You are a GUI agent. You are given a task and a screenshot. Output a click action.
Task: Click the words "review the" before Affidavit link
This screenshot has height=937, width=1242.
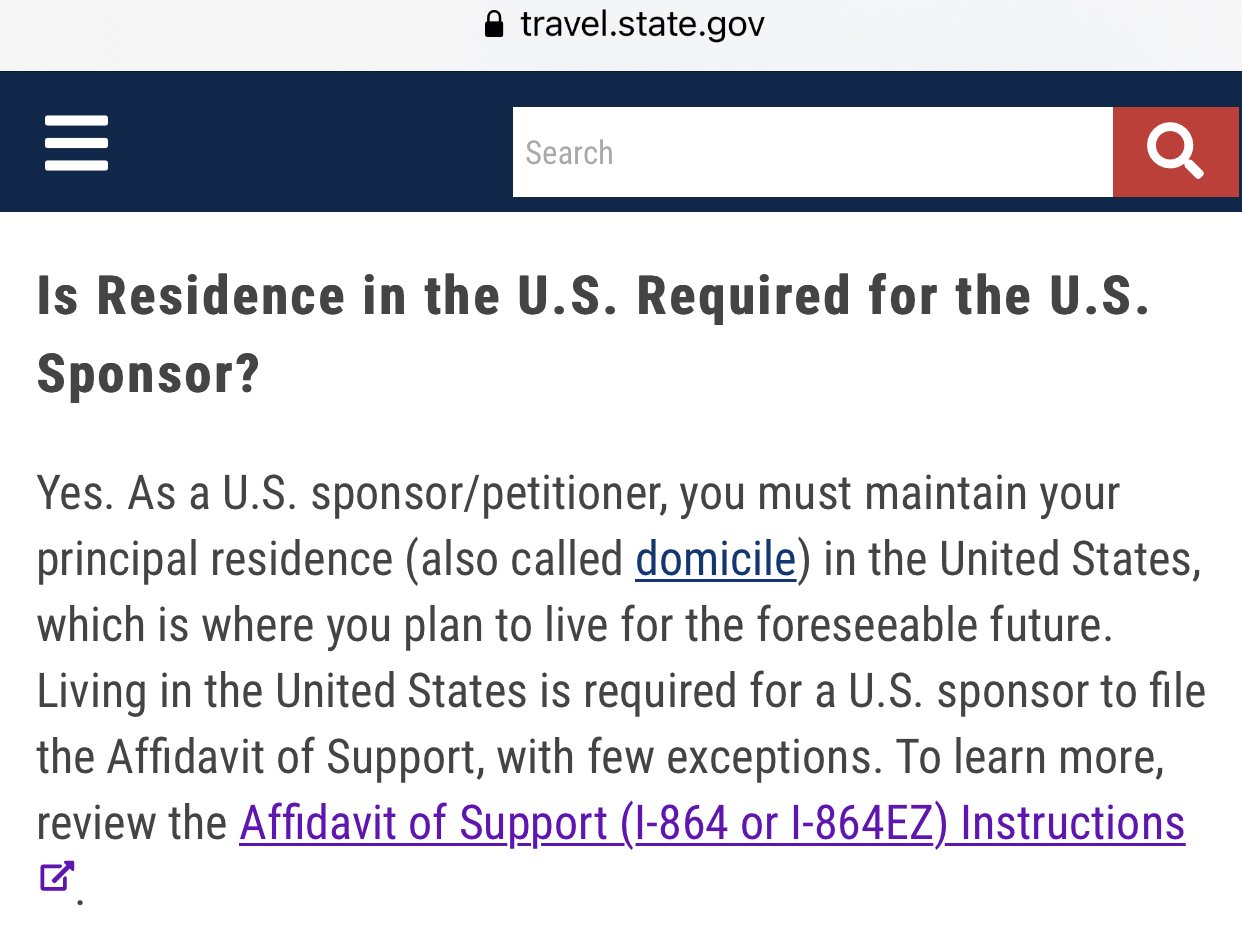coord(132,824)
